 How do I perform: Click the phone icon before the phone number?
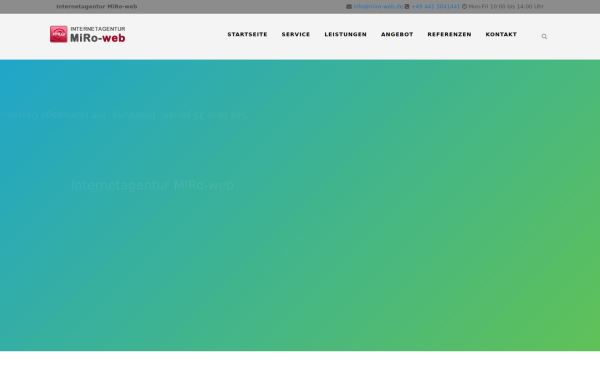point(407,7)
